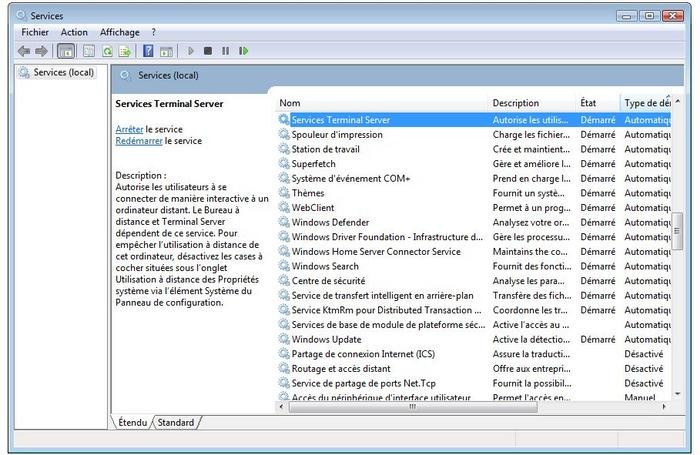700x455 pixels.
Task: Open the ? help menu
Action: click(154, 32)
